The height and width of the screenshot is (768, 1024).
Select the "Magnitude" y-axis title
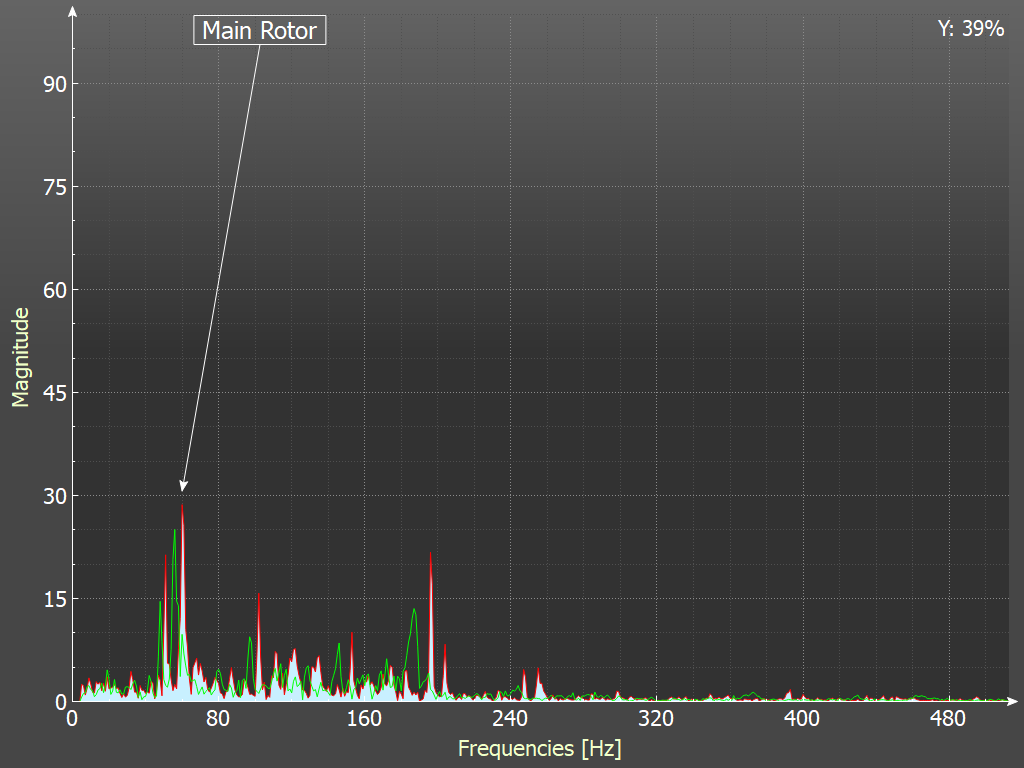tap(20, 357)
